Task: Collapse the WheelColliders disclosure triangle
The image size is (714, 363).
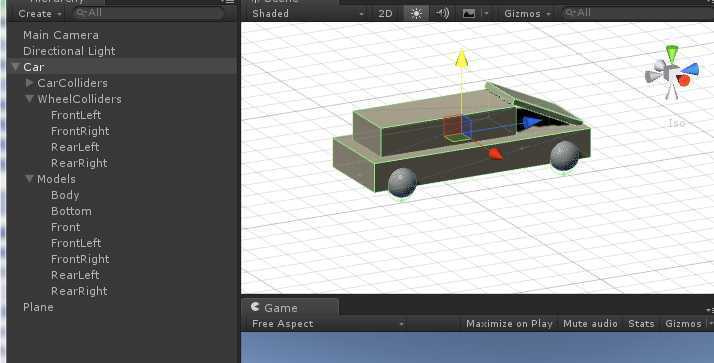Action: (30, 99)
